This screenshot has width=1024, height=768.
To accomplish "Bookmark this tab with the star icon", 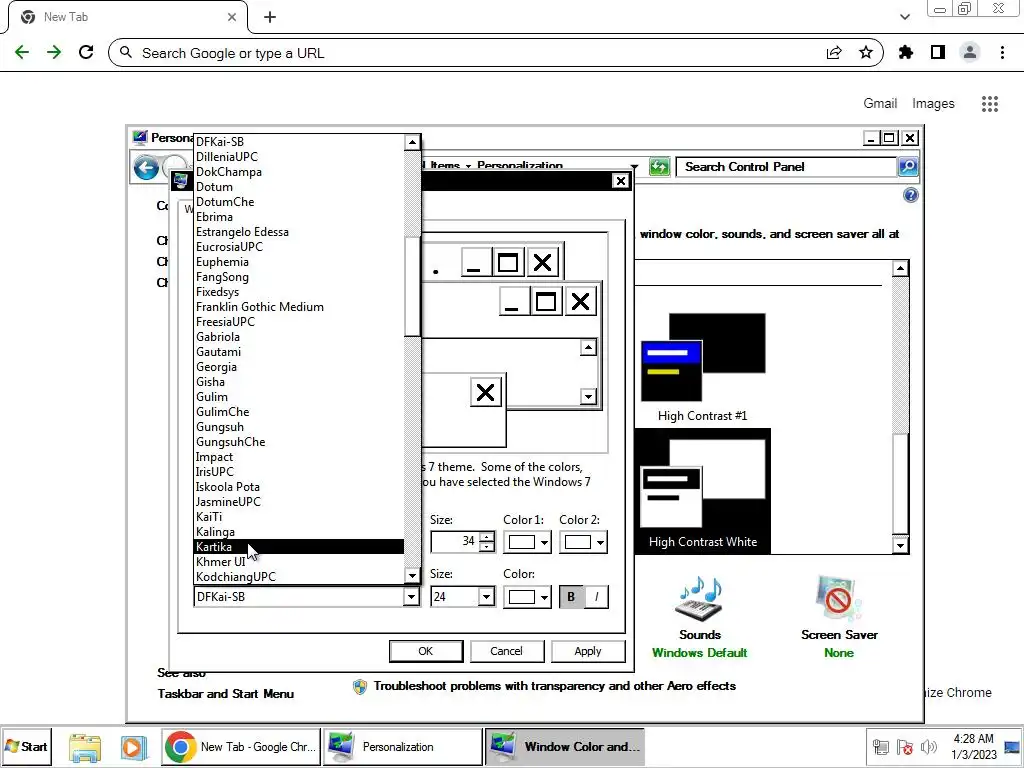I will [x=866, y=53].
